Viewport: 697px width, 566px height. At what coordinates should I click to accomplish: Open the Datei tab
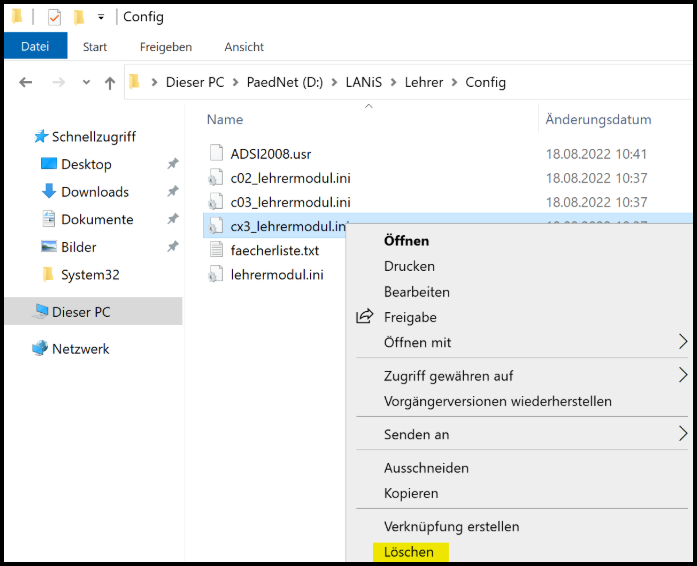(35, 46)
